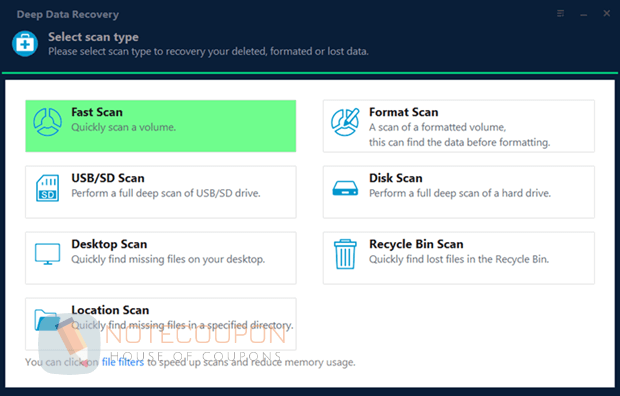Choose the Format Scan card
Screen dimensions: 620x396
(459, 126)
